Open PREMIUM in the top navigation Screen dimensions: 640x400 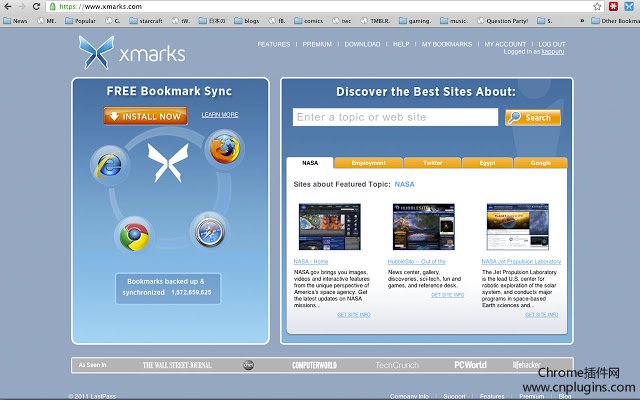click(317, 44)
